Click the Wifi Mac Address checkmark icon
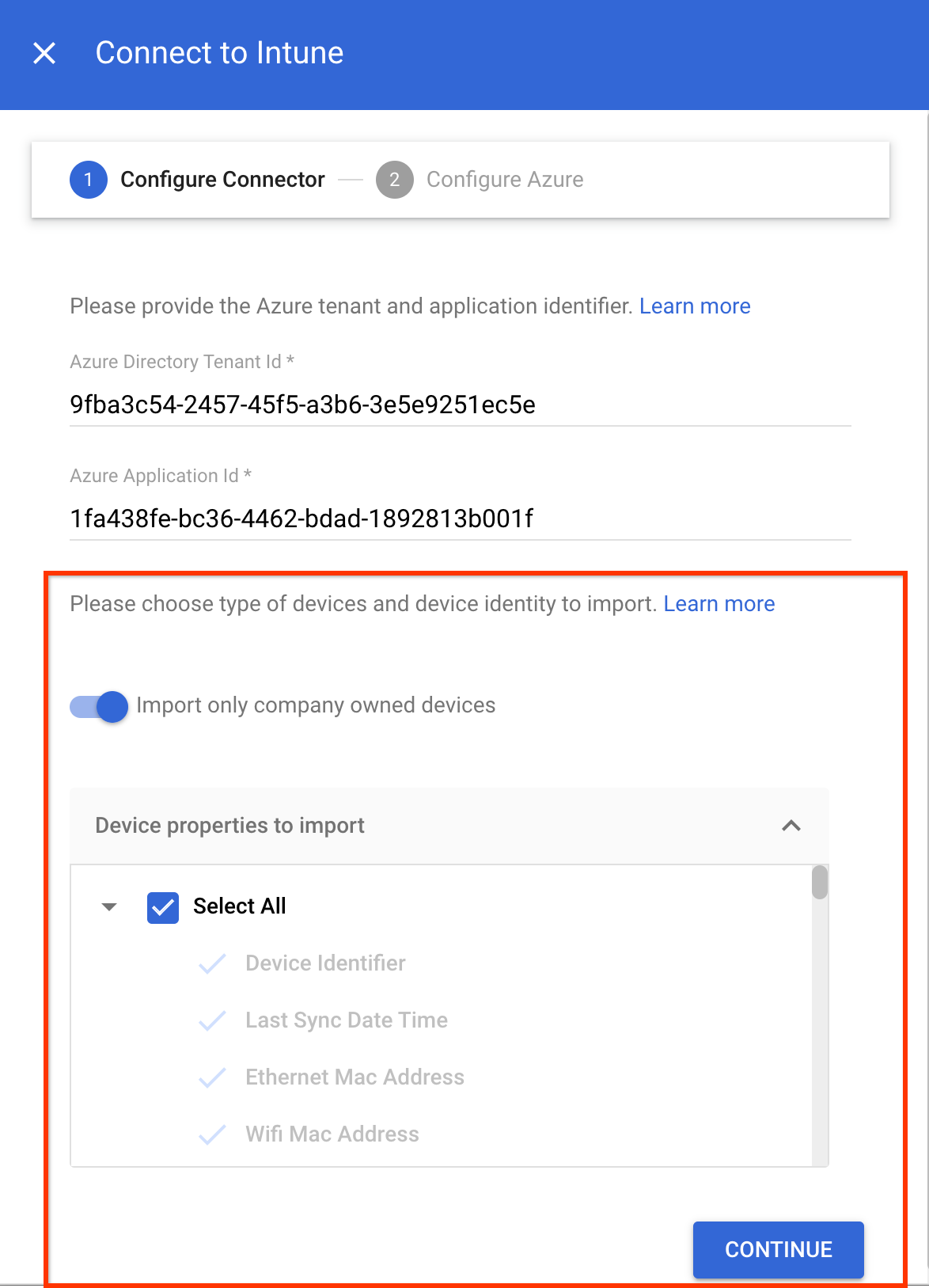Image resolution: width=929 pixels, height=1288 pixels. pos(212,1134)
